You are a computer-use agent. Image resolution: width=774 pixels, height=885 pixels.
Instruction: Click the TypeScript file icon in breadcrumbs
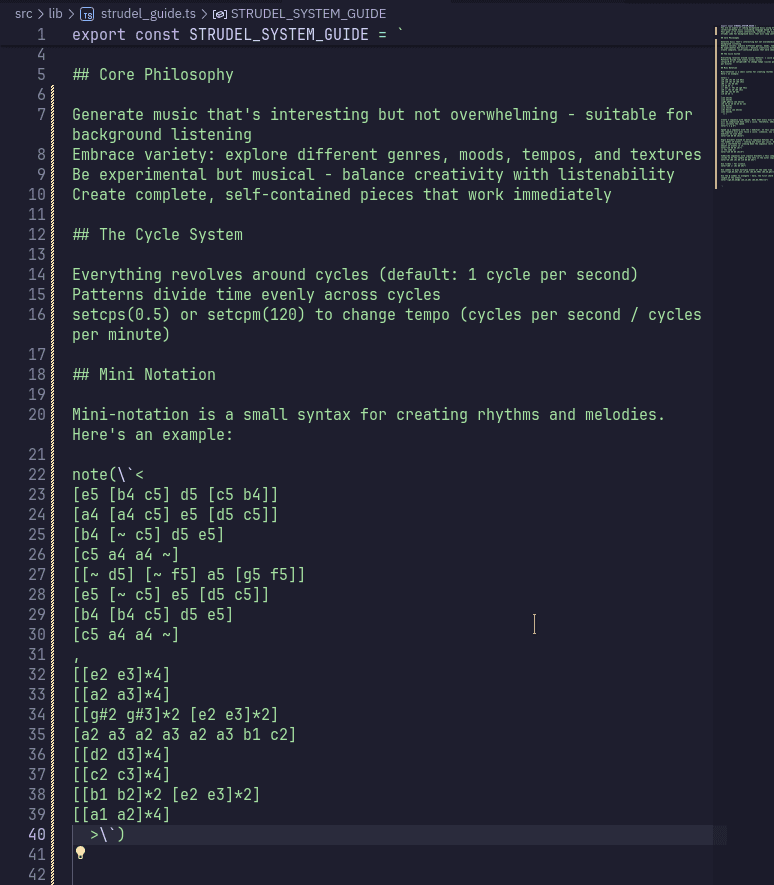(x=87, y=14)
